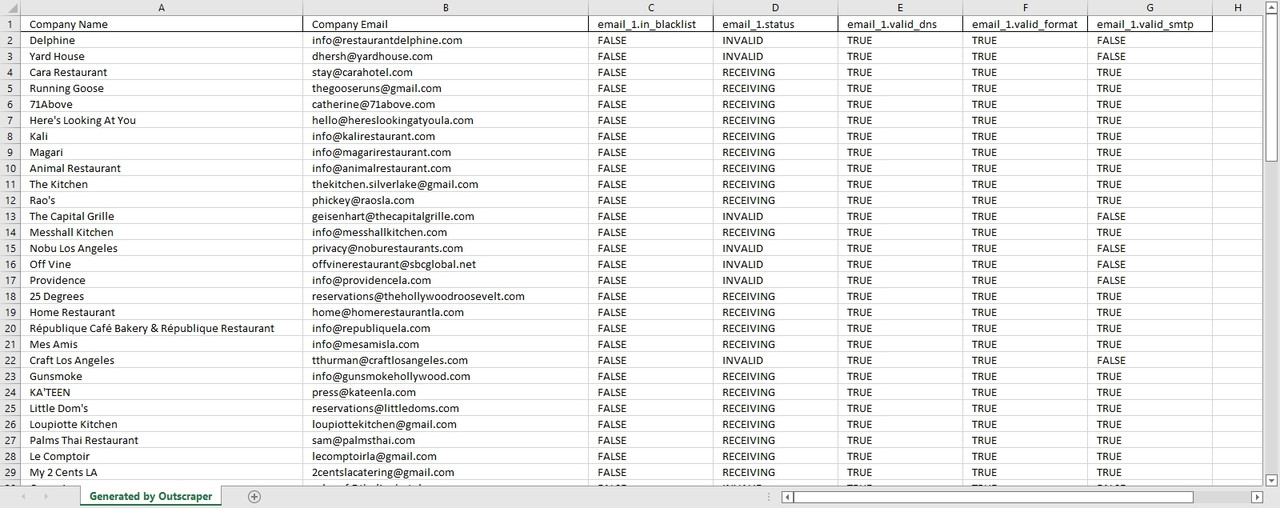Select the Generated by Outscraper sheet tab

point(151,497)
